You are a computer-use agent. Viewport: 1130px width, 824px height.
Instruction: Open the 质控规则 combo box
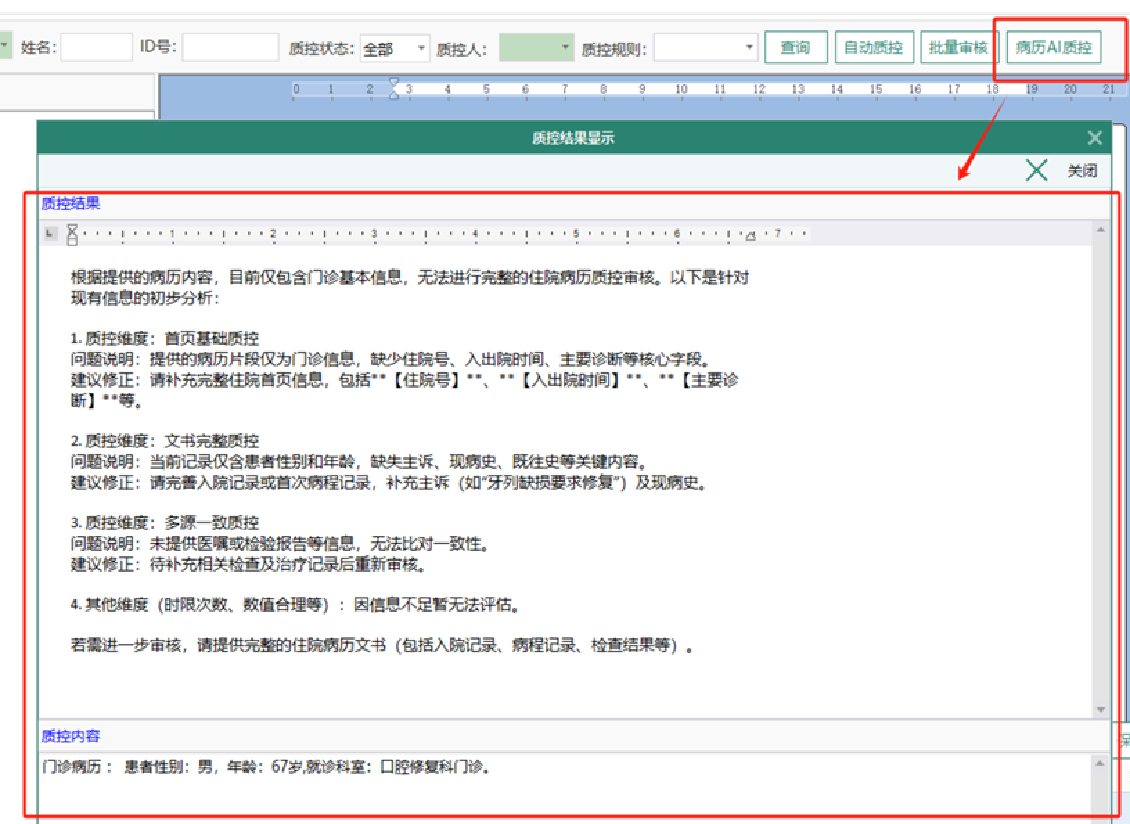pyautogui.click(x=750, y=48)
